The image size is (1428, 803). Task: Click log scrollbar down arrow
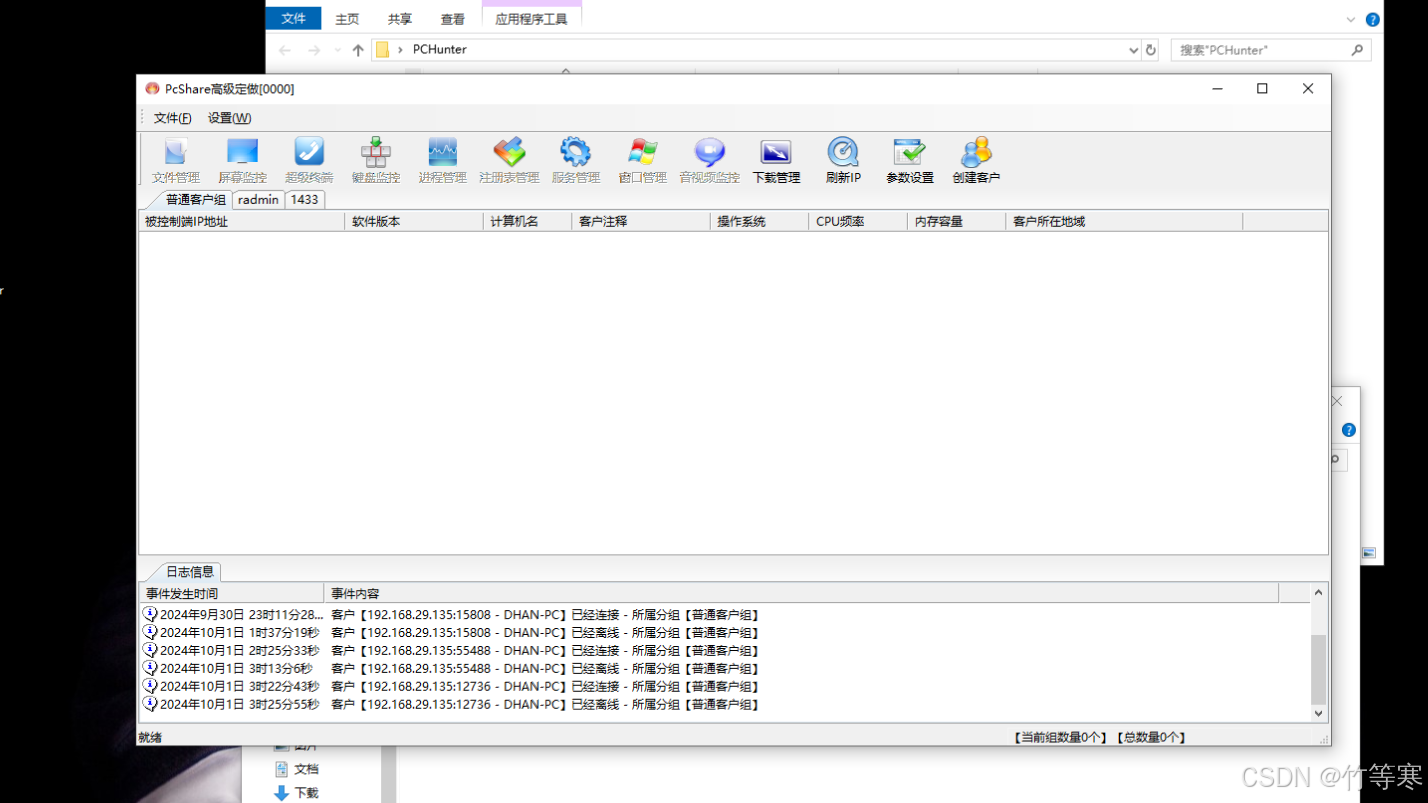(x=1318, y=713)
